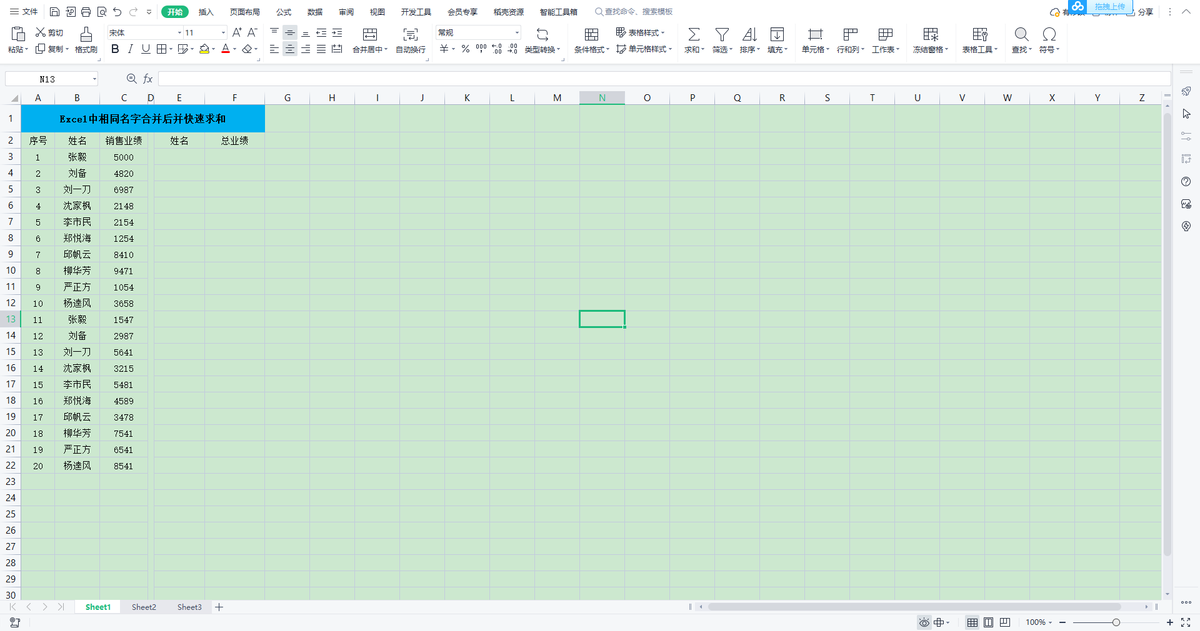Toggle eye protection mode in status bar
Screen dimensions: 1200x631
[924, 622]
